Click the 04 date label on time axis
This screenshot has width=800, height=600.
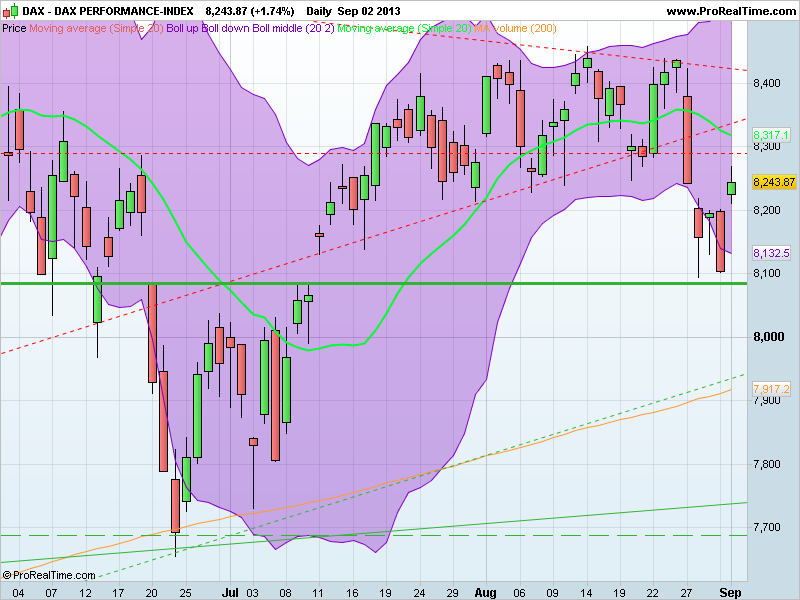[18, 593]
